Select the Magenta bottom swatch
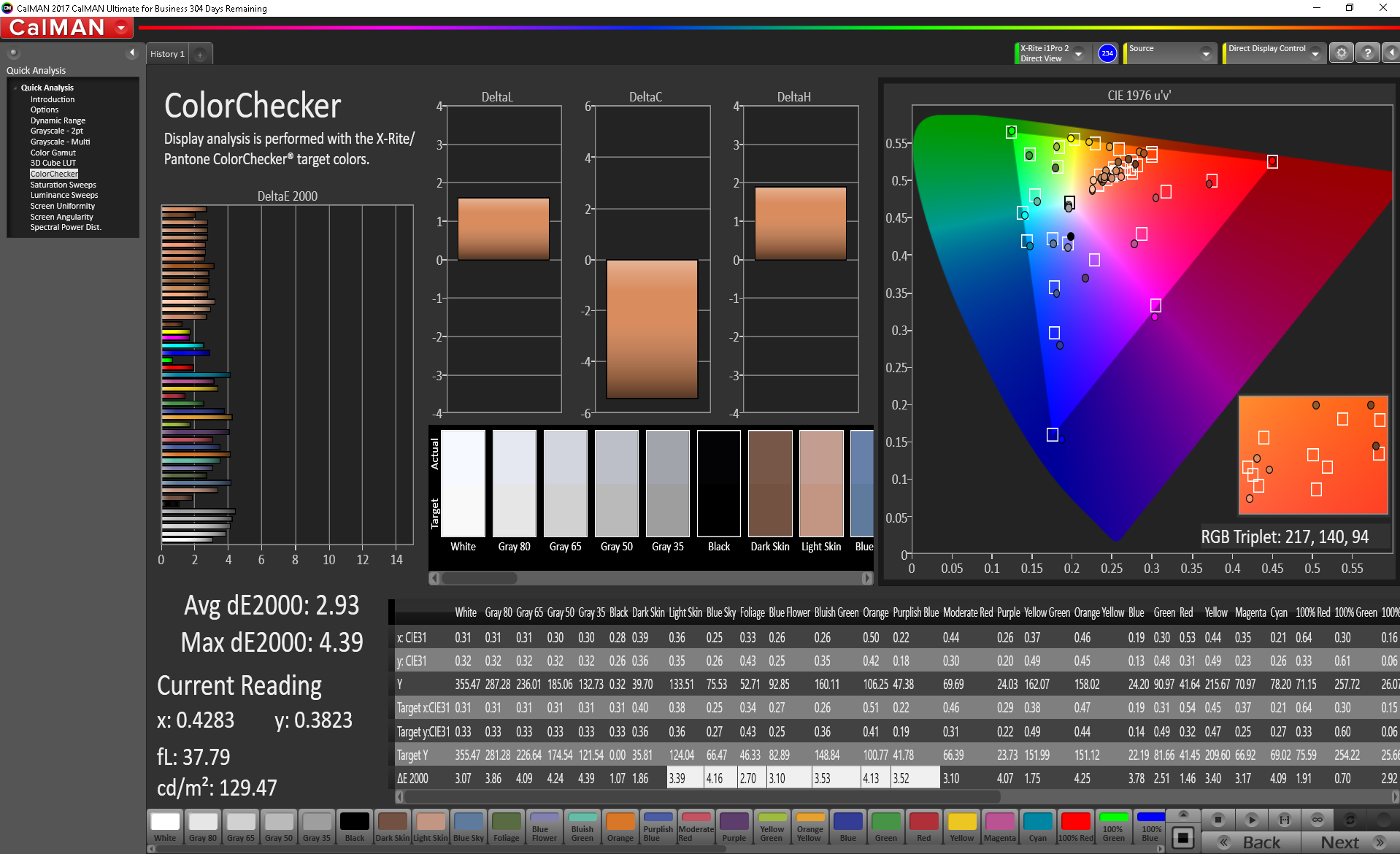 (x=1000, y=826)
